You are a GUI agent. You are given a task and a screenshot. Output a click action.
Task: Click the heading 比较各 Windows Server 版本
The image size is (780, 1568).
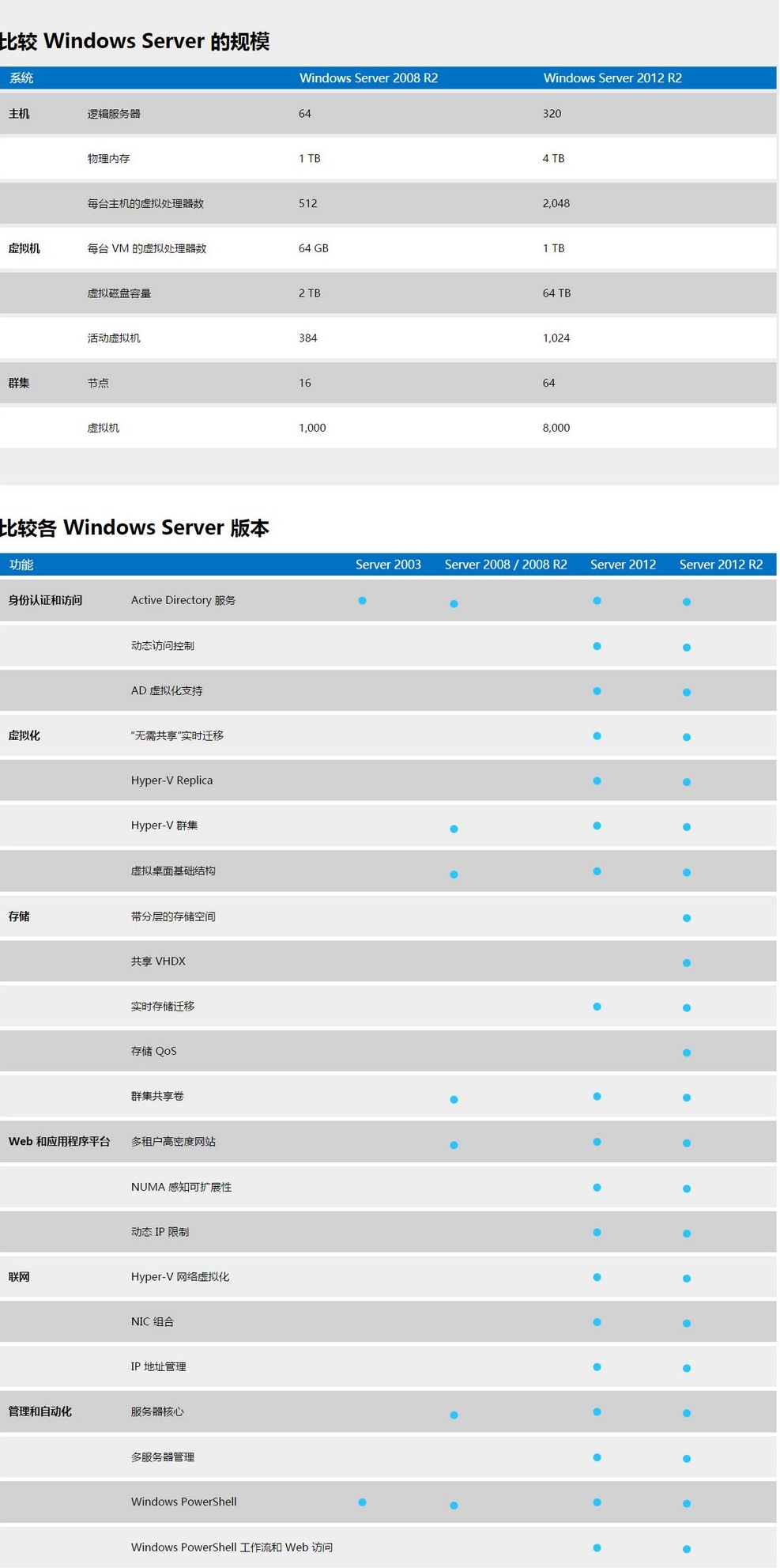(134, 527)
